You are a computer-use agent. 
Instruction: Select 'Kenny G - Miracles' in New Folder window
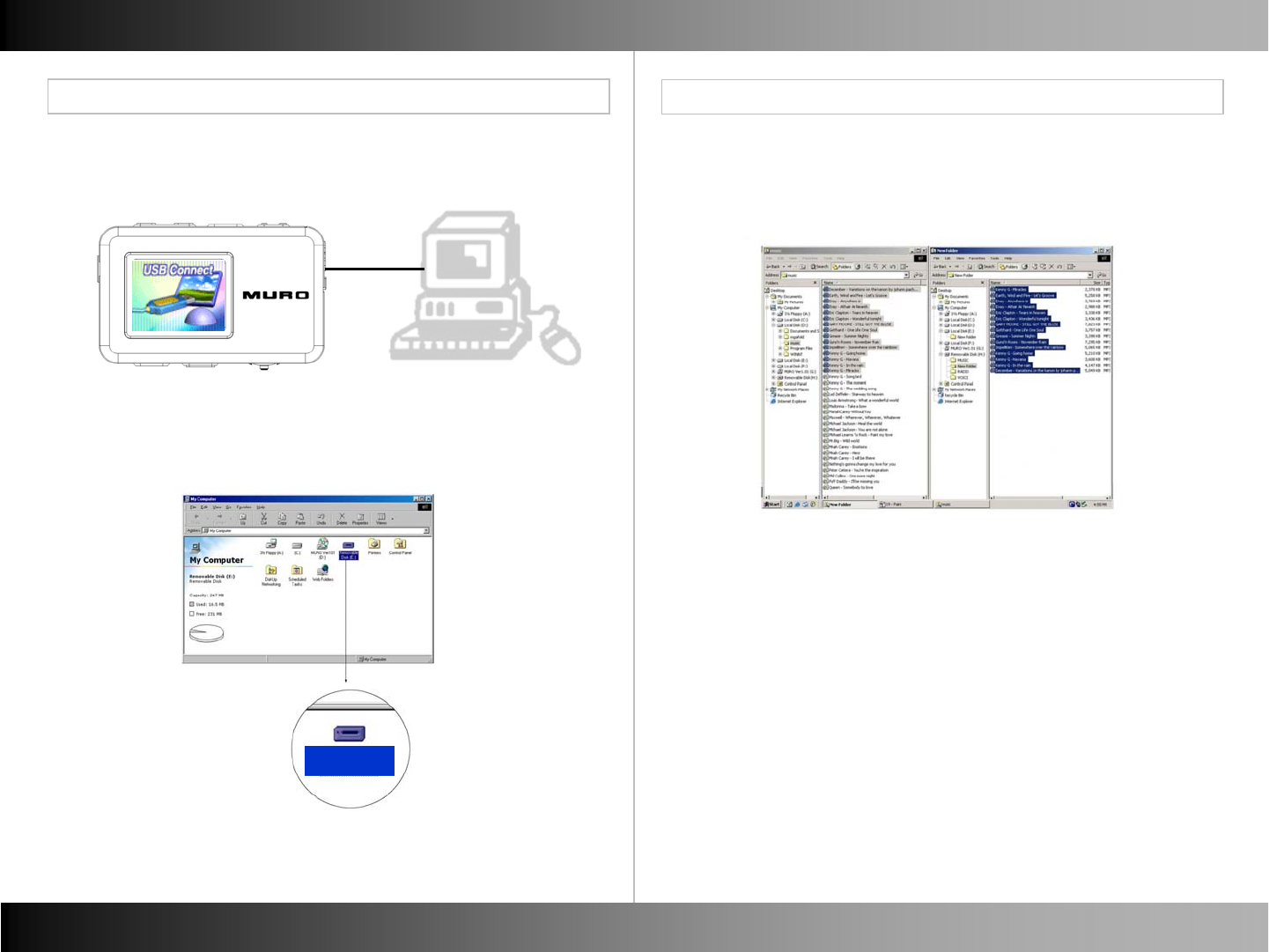[1009, 290]
